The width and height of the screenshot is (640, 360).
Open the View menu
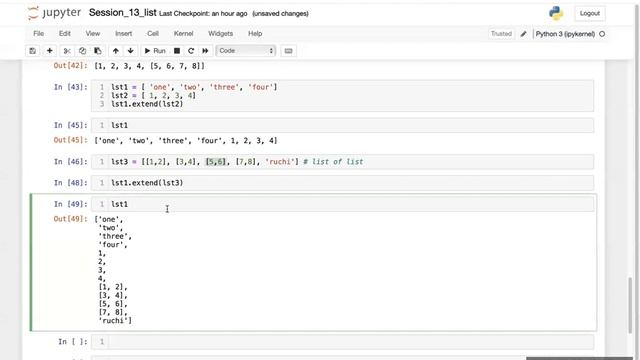click(x=93, y=33)
